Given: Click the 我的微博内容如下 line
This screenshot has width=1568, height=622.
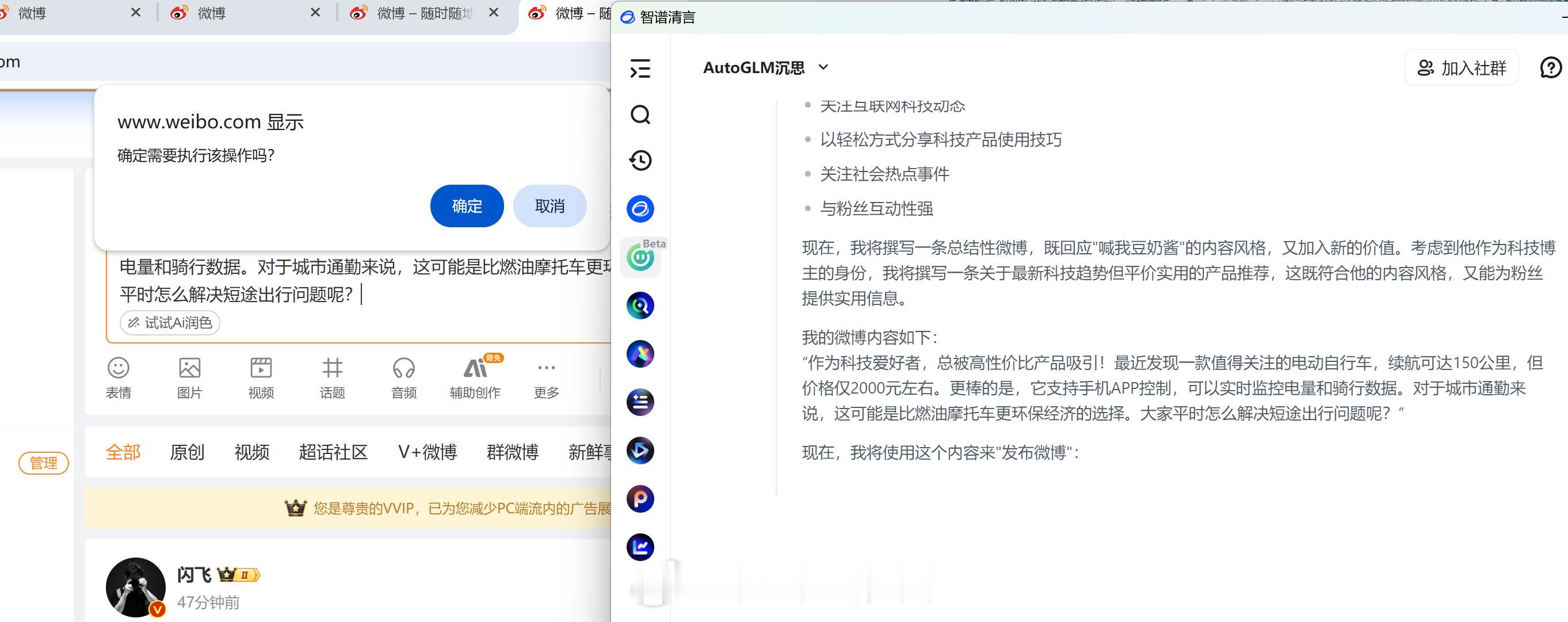Looking at the screenshot, I should tap(871, 338).
